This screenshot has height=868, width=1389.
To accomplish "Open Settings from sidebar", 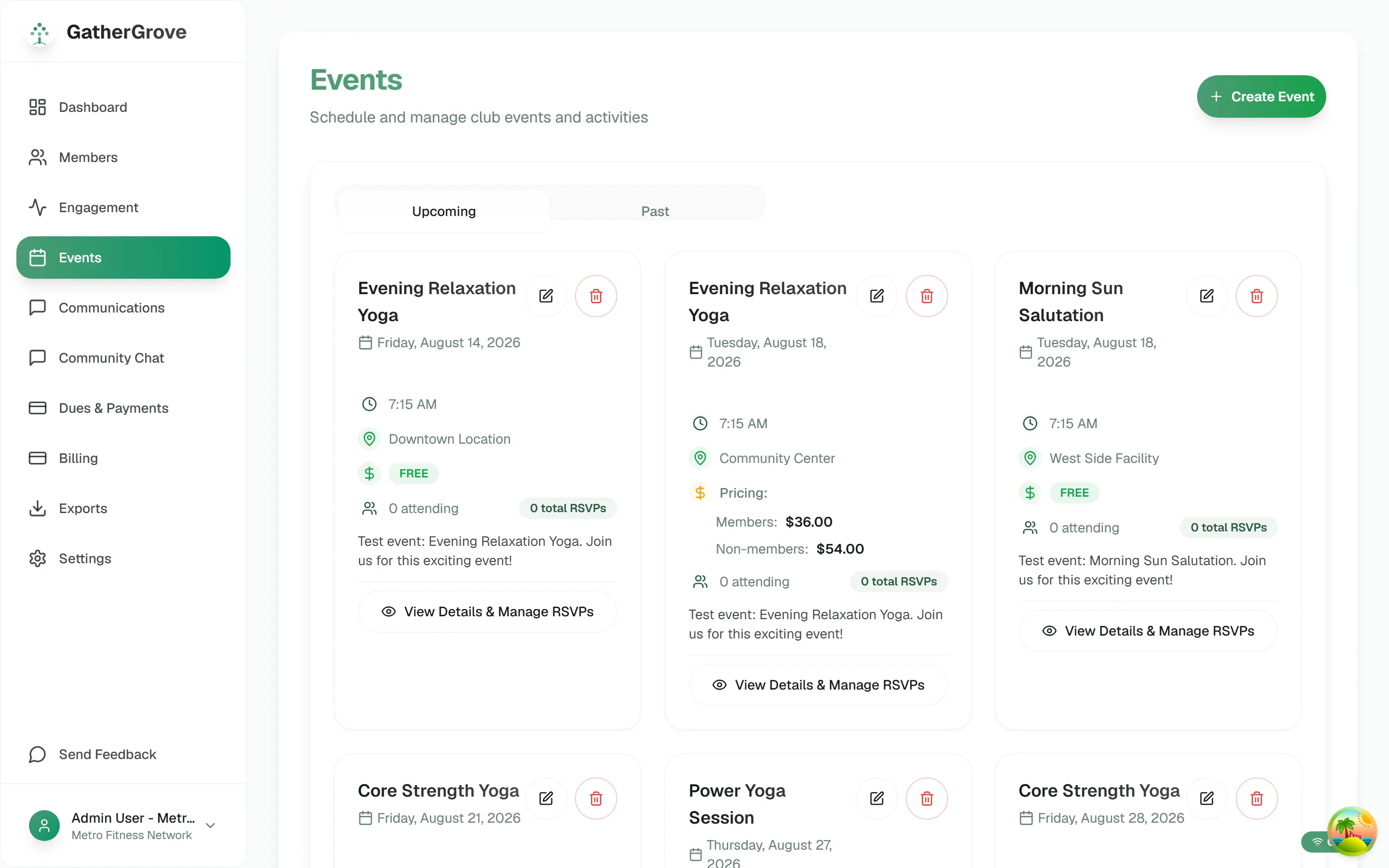I will (x=123, y=558).
